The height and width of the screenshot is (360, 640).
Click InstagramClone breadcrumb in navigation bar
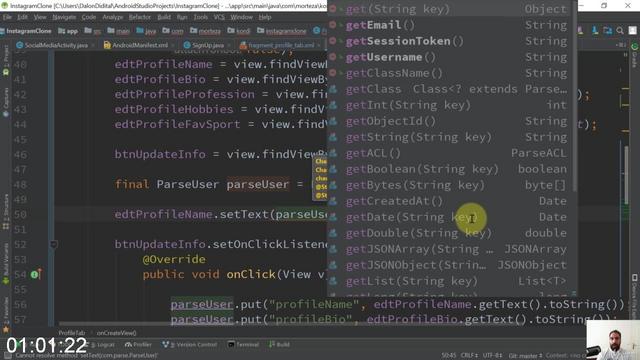[x=26, y=31]
